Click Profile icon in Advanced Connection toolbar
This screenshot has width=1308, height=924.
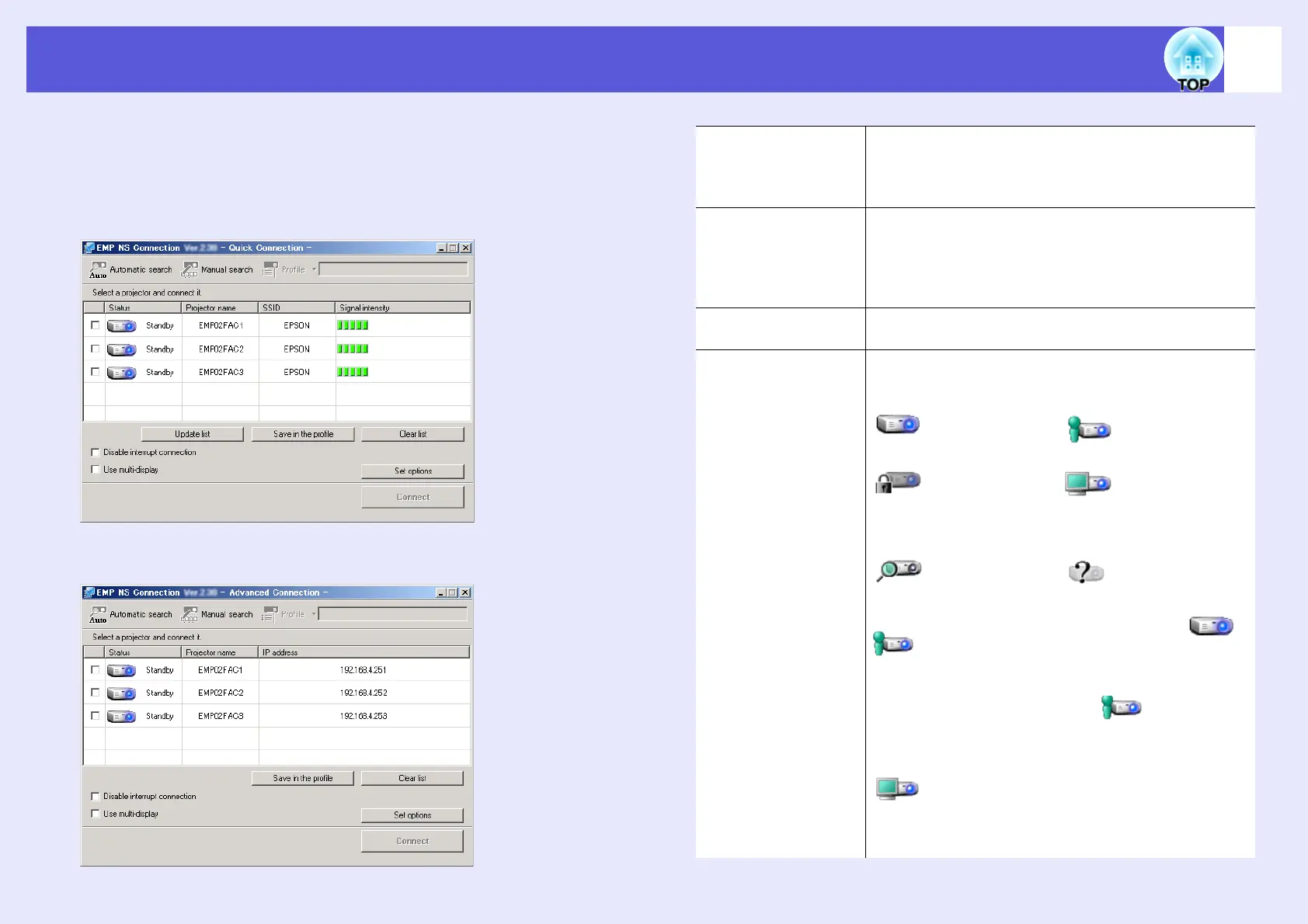[x=270, y=614]
